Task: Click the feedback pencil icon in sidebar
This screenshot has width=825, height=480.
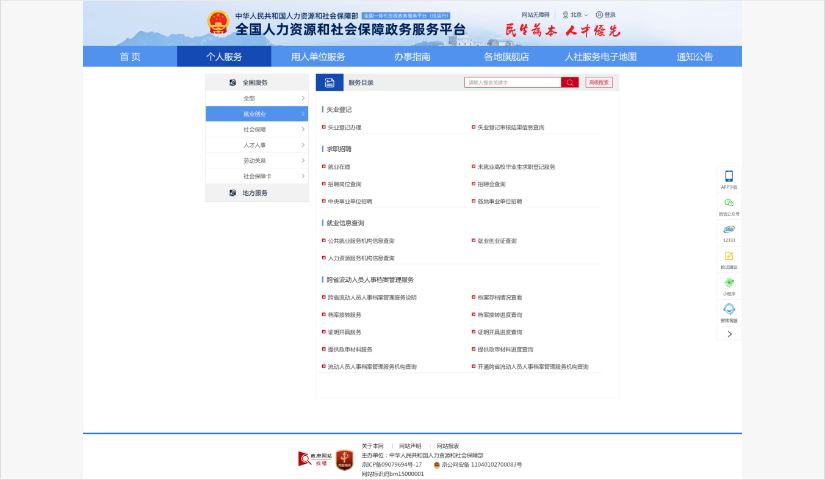Action: [x=729, y=257]
